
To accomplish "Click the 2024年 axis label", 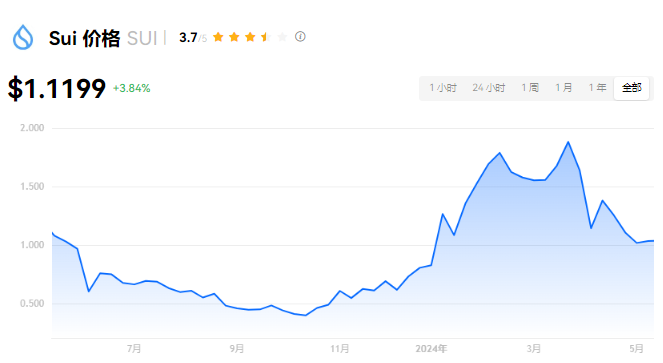I will coord(431,349).
